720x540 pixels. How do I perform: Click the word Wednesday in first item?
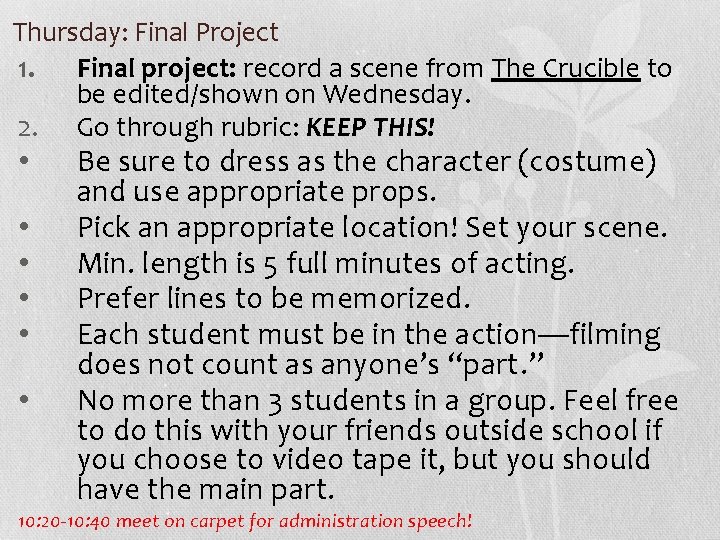coord(396,95)
